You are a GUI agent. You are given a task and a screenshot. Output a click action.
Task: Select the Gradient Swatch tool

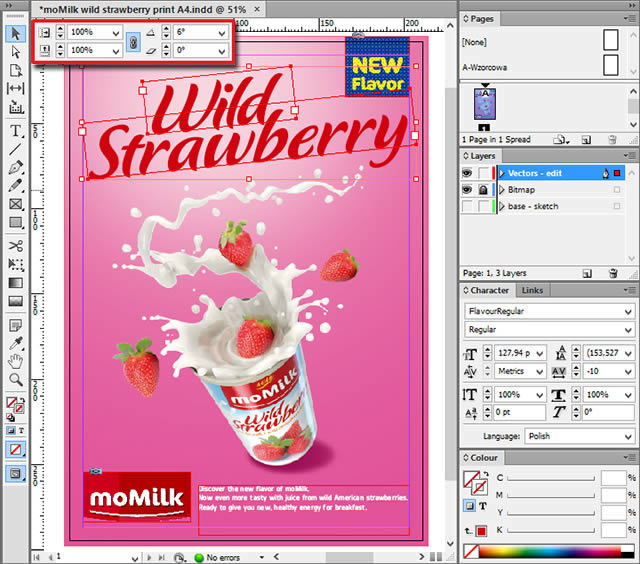click(x=16, y=283)
